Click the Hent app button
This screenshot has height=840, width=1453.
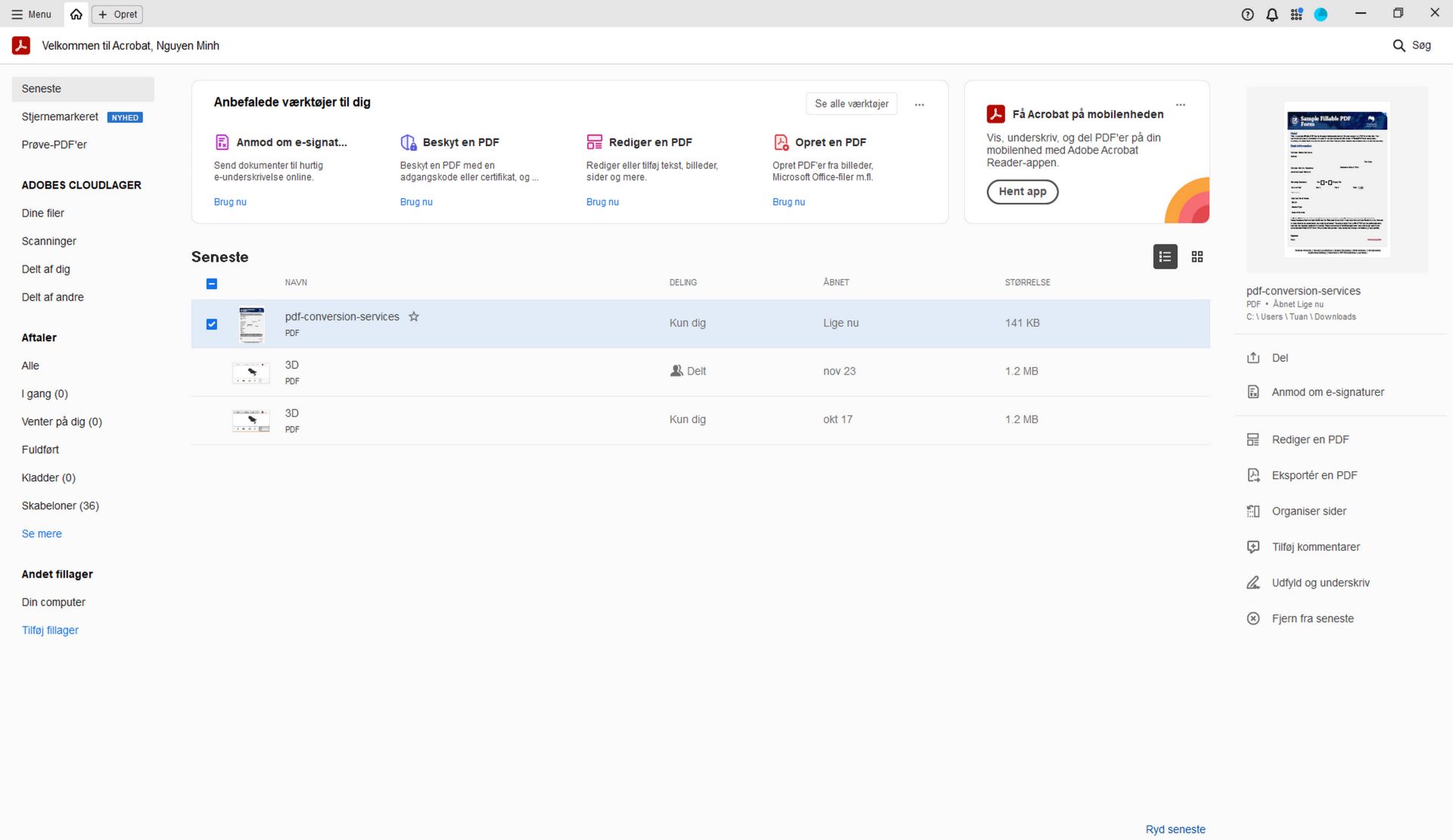[x=1022, y=191]
